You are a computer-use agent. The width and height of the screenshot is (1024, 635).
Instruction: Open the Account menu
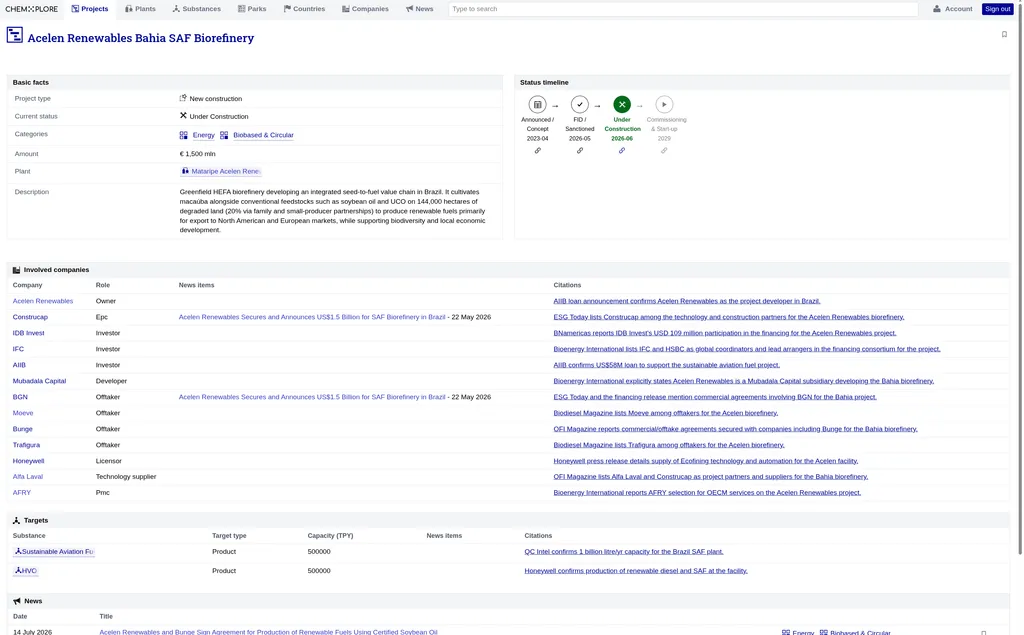pos(953,8)
